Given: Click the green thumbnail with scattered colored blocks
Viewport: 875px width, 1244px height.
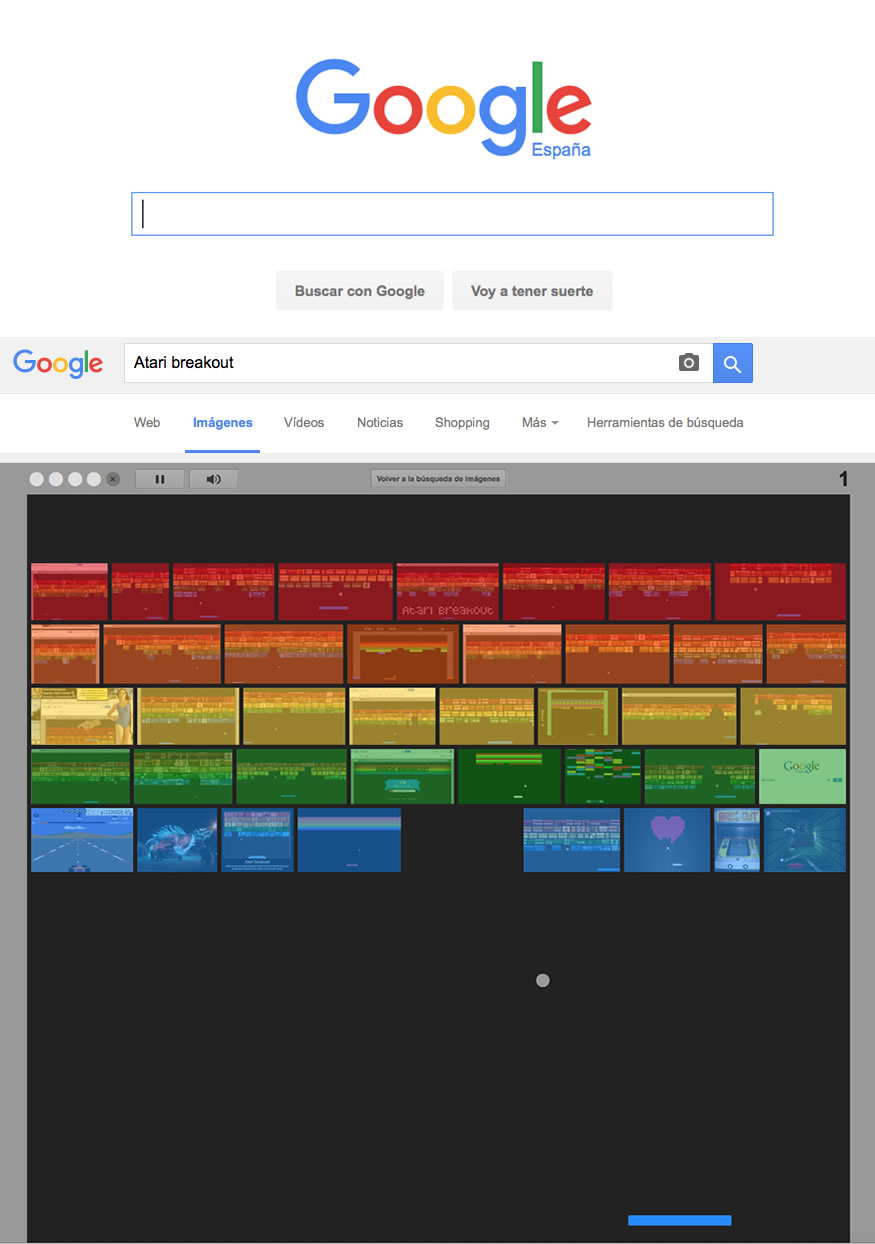Looking at the screenshot, I should (x=603, y=776).
